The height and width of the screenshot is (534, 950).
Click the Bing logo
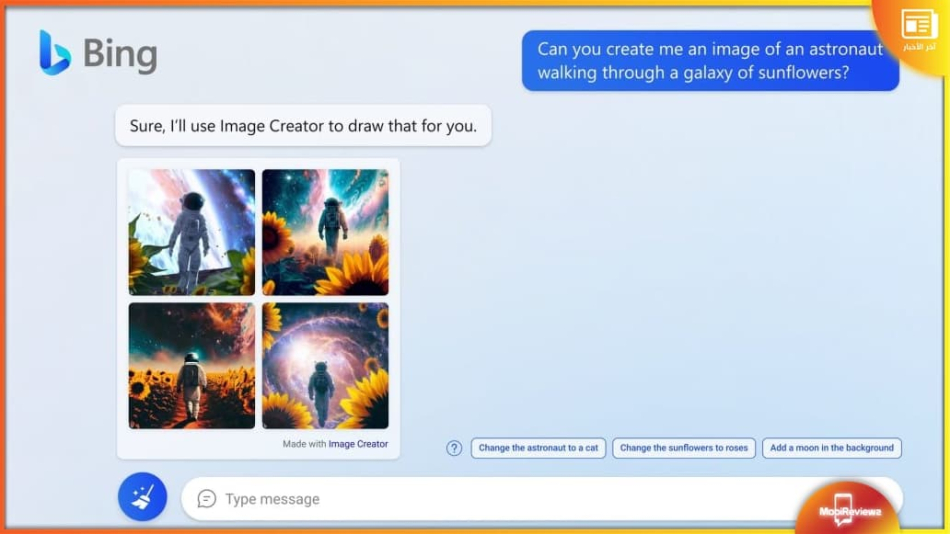pos(98,53)
